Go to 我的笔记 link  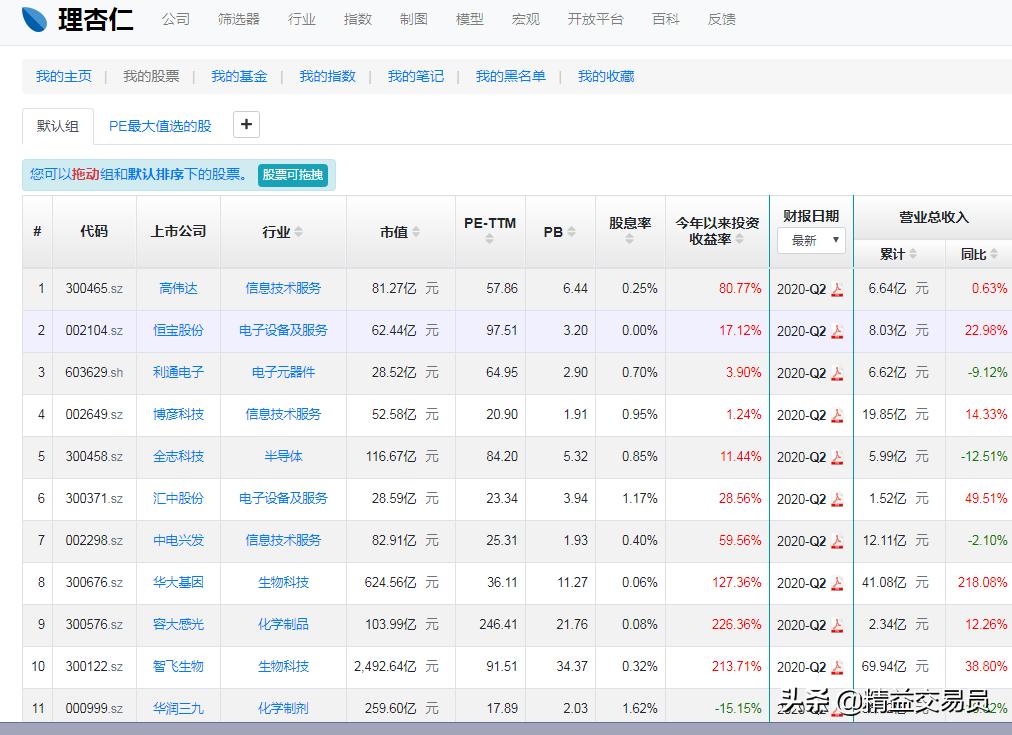[416, 77]
